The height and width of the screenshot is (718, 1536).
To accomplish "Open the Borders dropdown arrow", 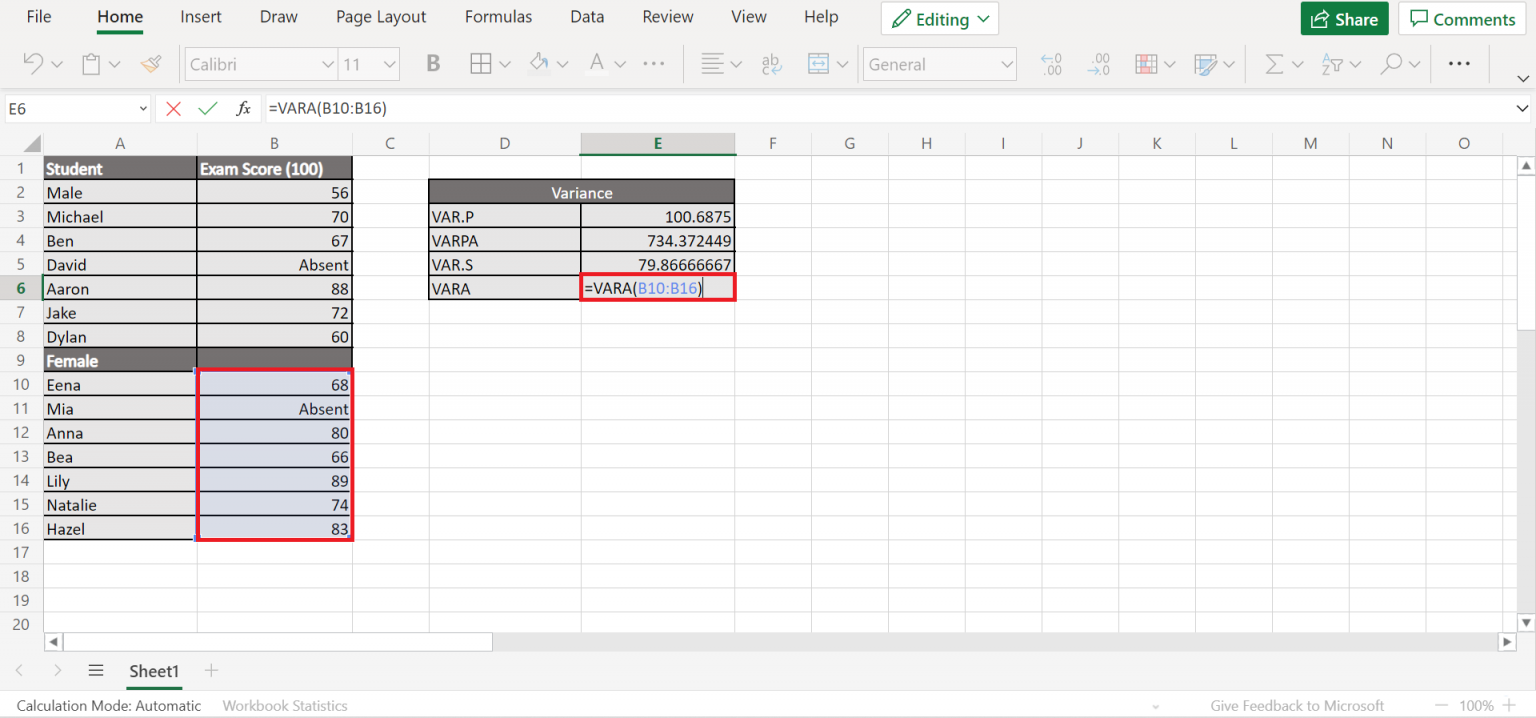I will point(505,63).
